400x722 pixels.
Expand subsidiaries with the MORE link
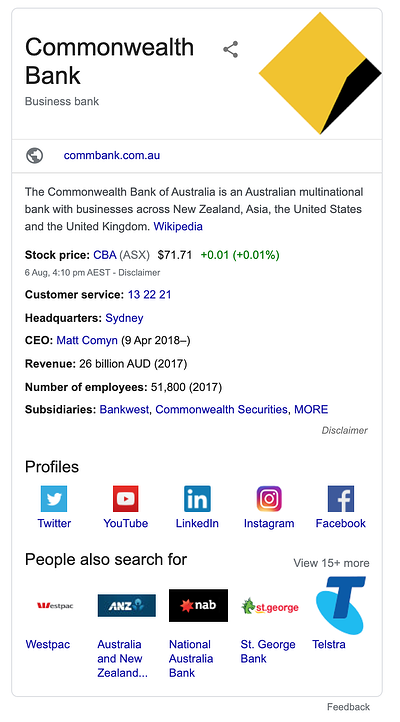click(311, 409)
